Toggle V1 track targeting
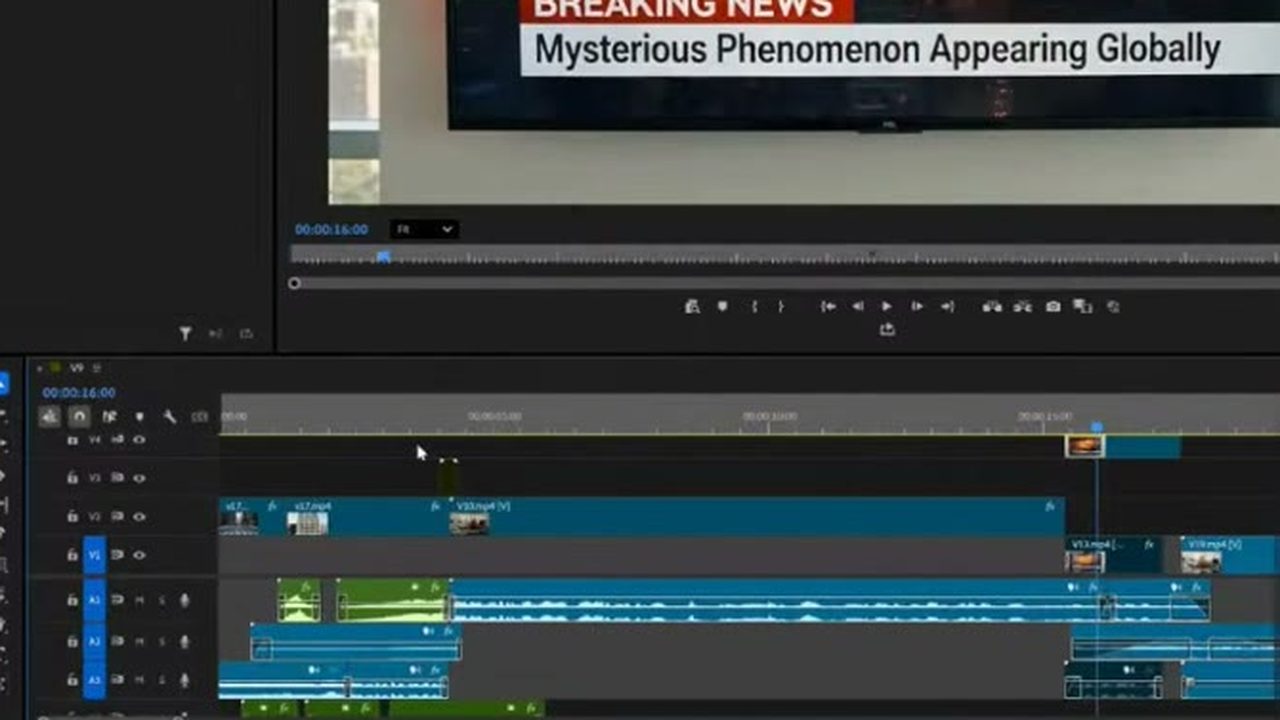This screenshot has height=720, width=1280. coord(95,555)
